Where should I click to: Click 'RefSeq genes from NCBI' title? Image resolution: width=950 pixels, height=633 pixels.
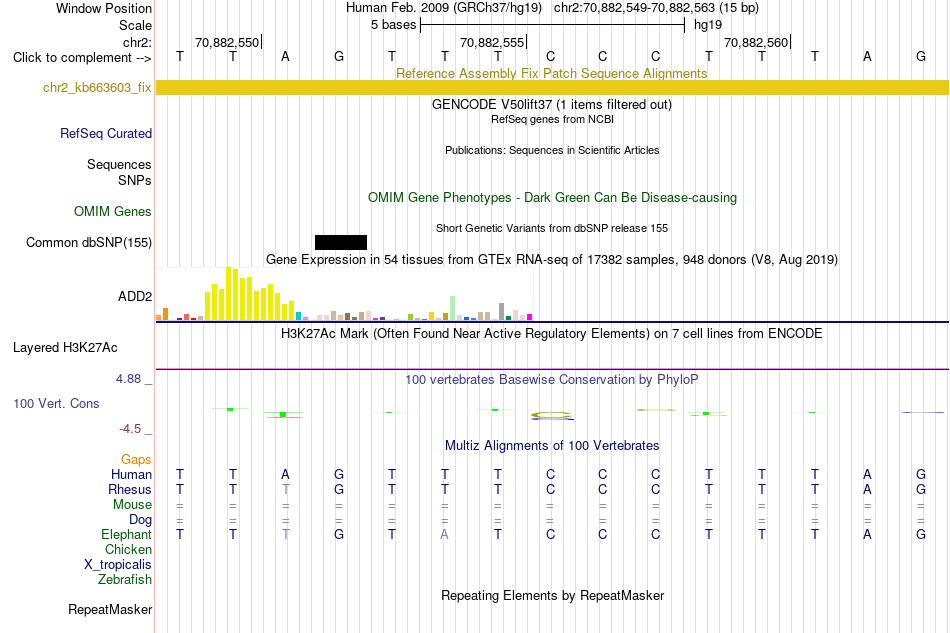[x=552, y=119]
